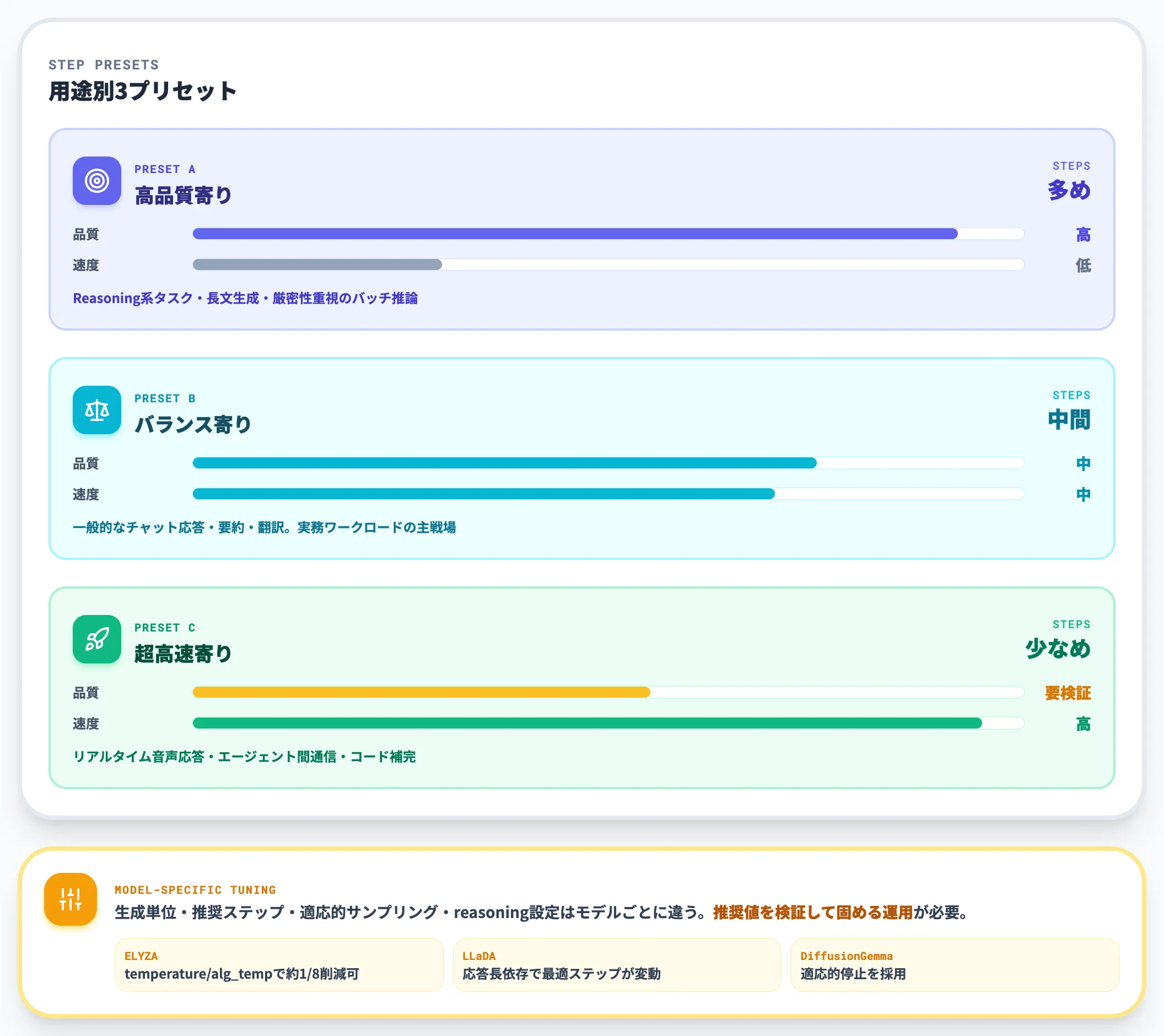Viewport: 1164px width, 1036px height.
Task: Click the Preset C 速度 green progress bar
Action: tap(608, 724)
